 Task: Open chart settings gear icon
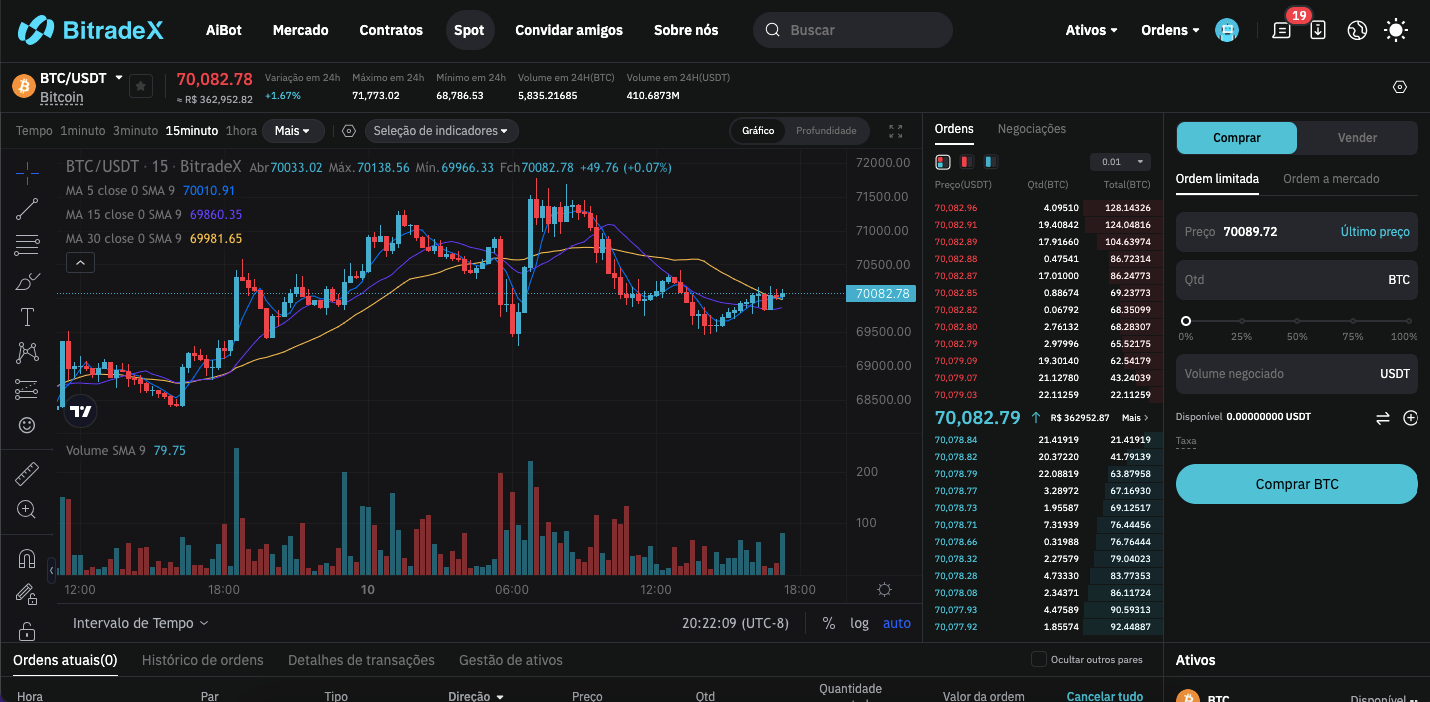click(x=884, y=590)
